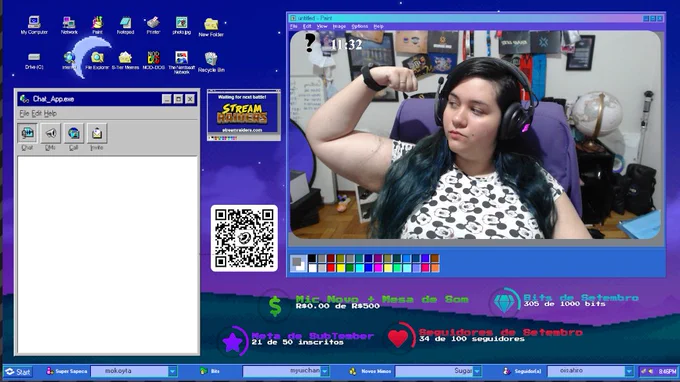
Task: Click the Stream Raiders banner window
Action: 244,115
